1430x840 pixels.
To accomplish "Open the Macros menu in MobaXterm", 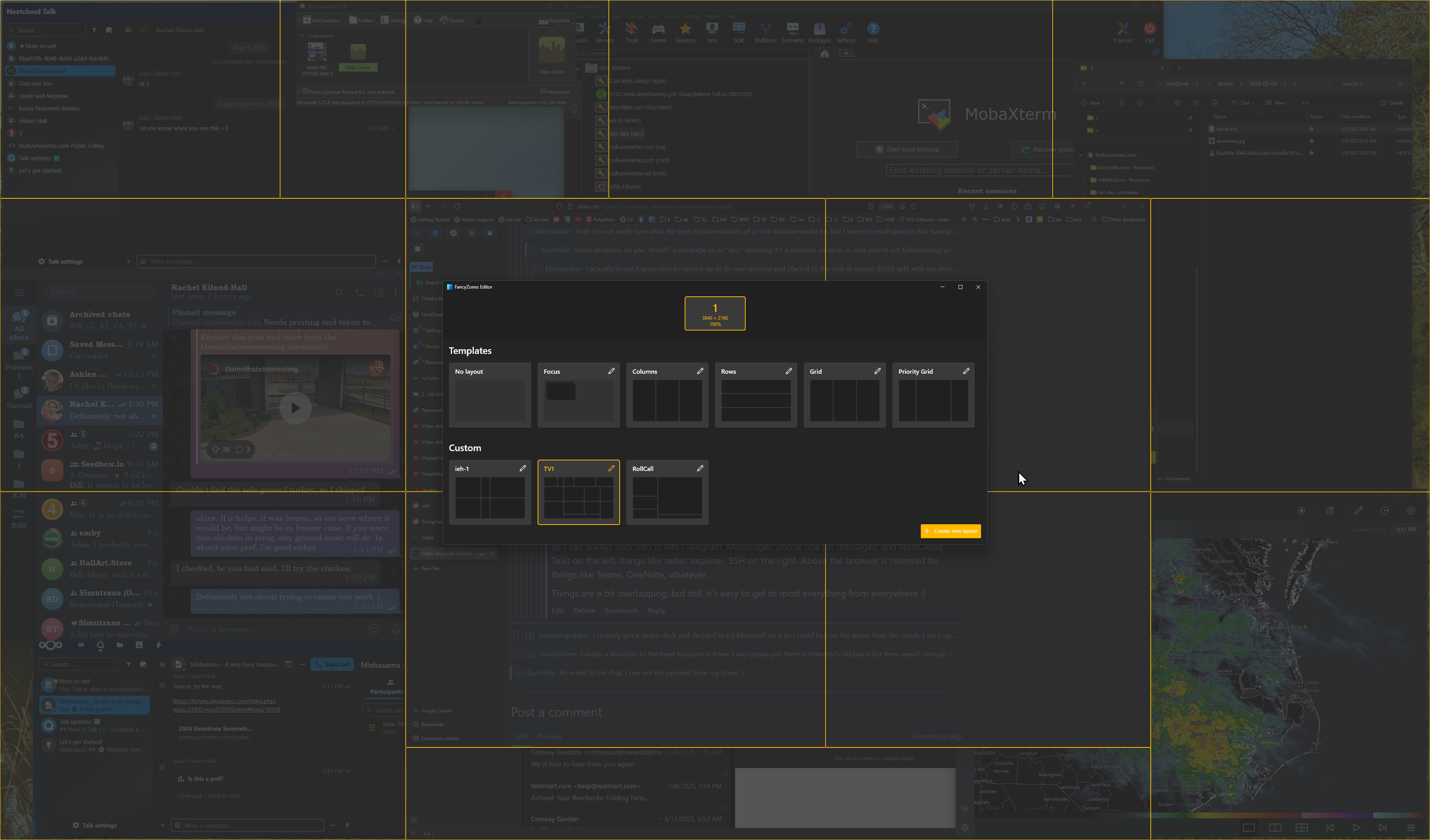I will [713, 16].
